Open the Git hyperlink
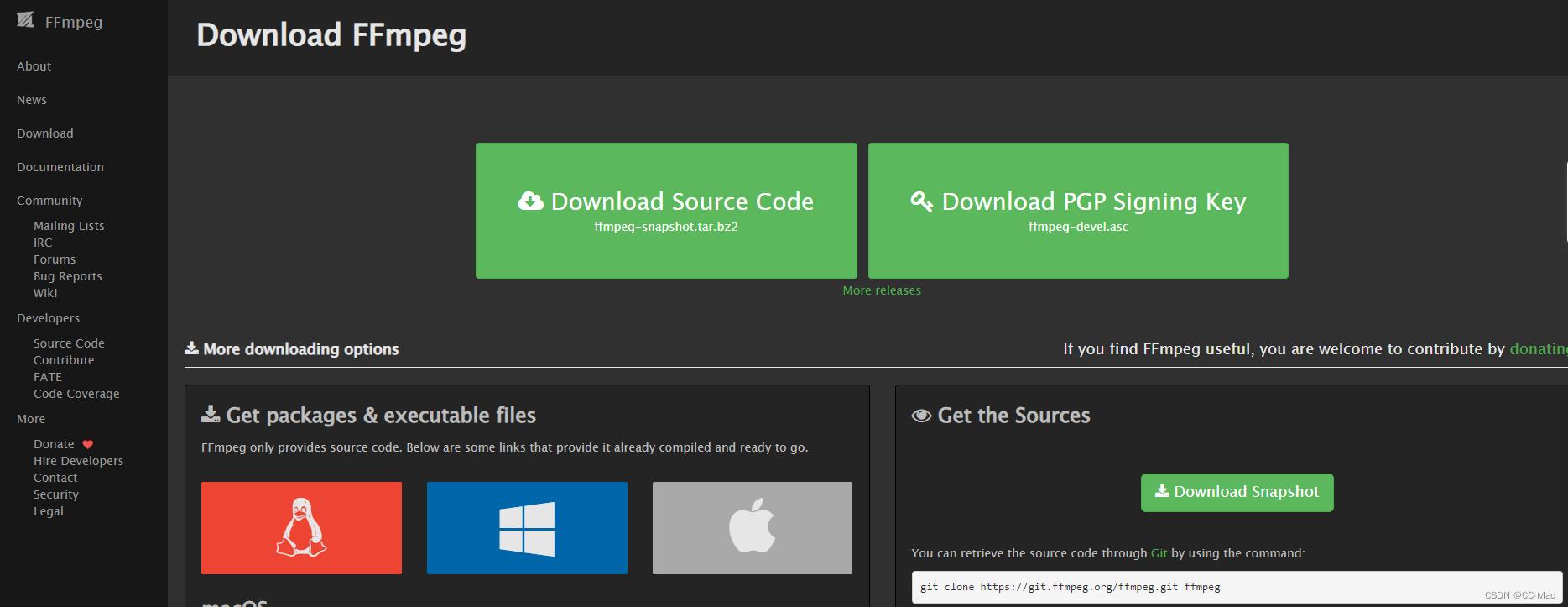The width and height of the screenshot is (1568, 607). pos(1159,553)
